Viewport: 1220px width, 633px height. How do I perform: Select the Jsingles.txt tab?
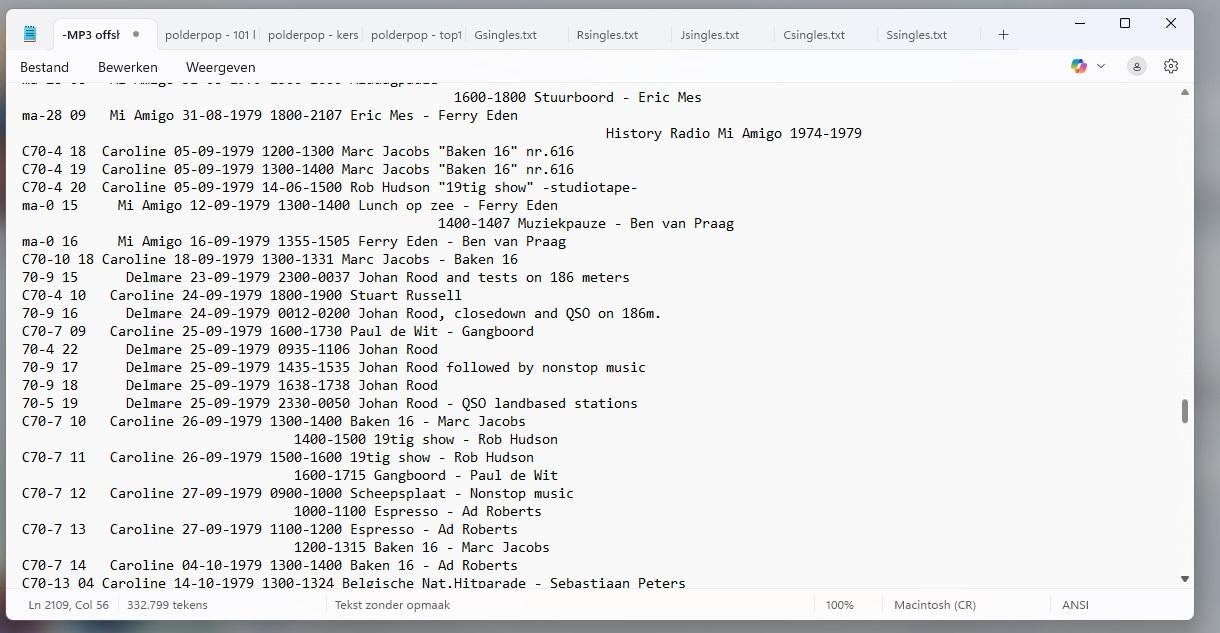[710, 35]
